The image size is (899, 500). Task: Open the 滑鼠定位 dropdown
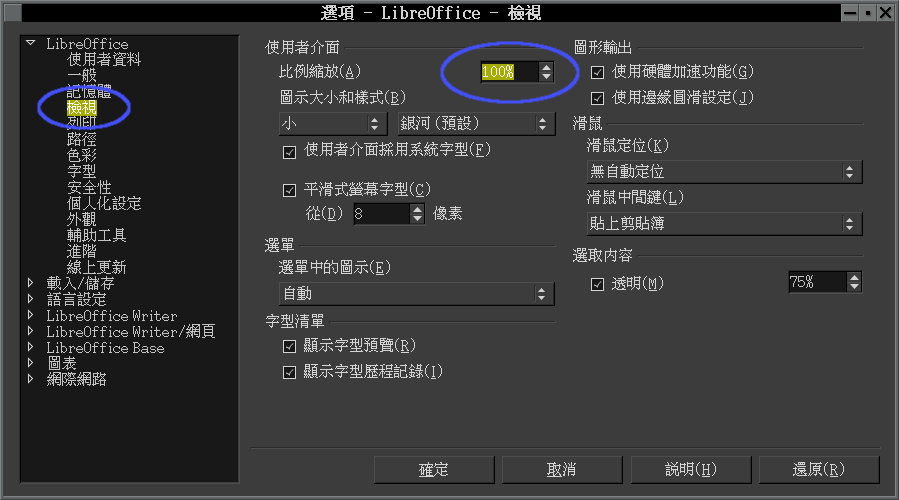pyautogui.click(x=724, y=171)
